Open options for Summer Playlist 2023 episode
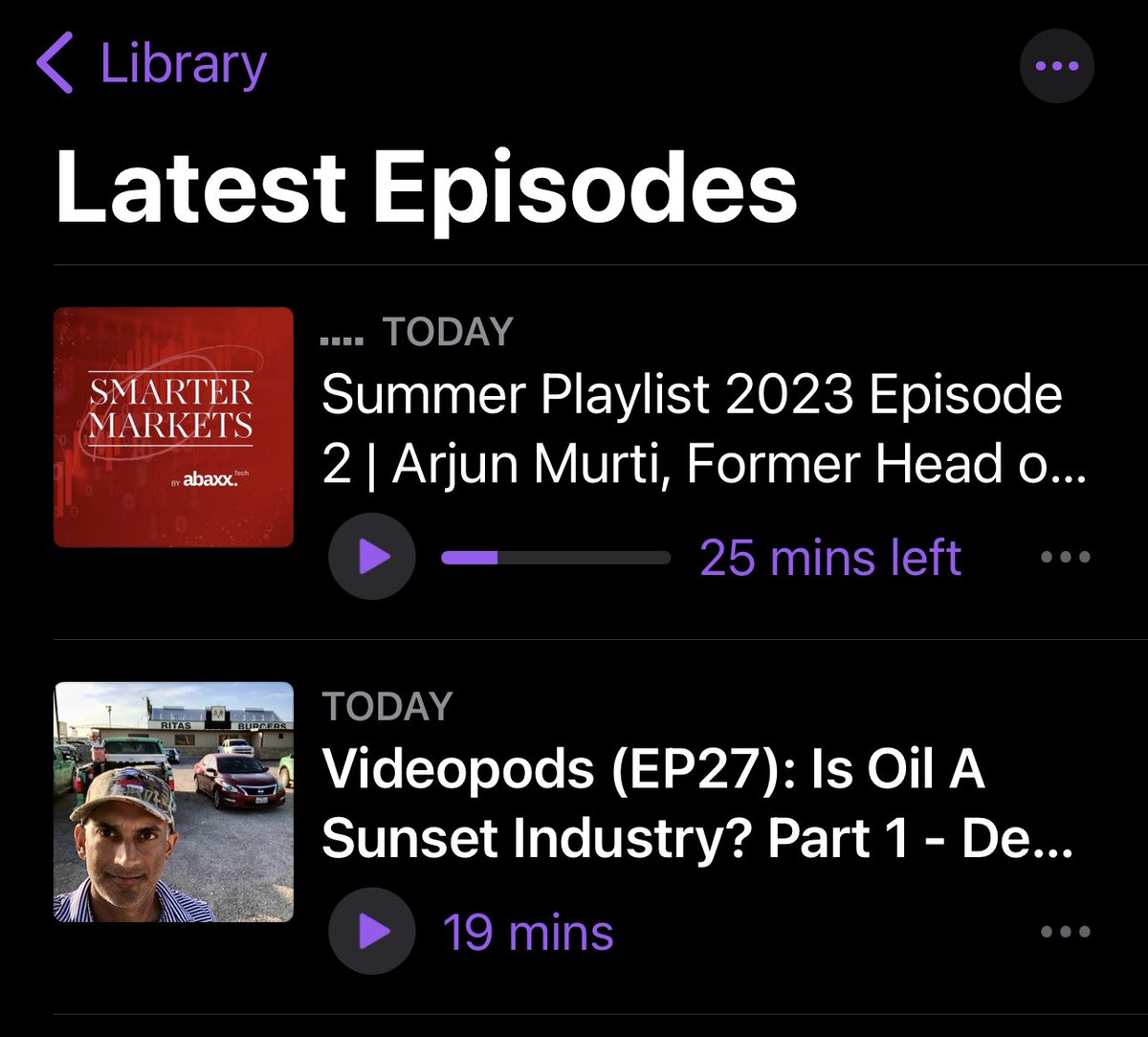Image resolution: width=1148 pixels, height=1037 pixels. [1065, 557]
